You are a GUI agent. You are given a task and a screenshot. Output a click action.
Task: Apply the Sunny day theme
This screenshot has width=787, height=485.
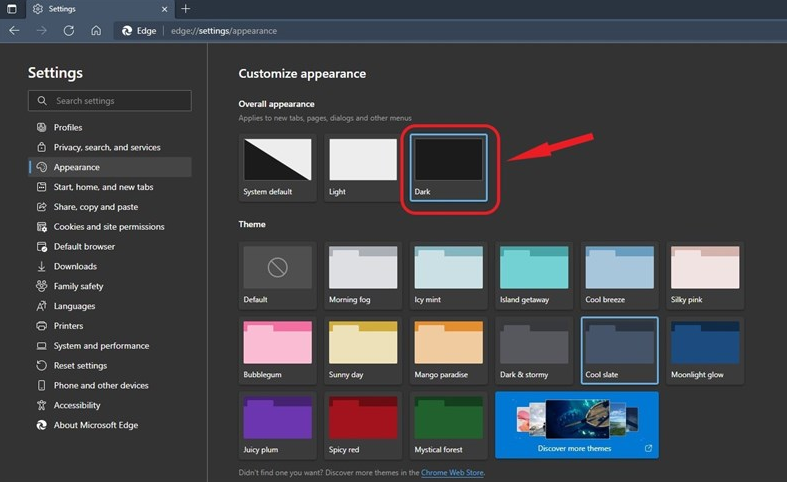tap(363, 350)
